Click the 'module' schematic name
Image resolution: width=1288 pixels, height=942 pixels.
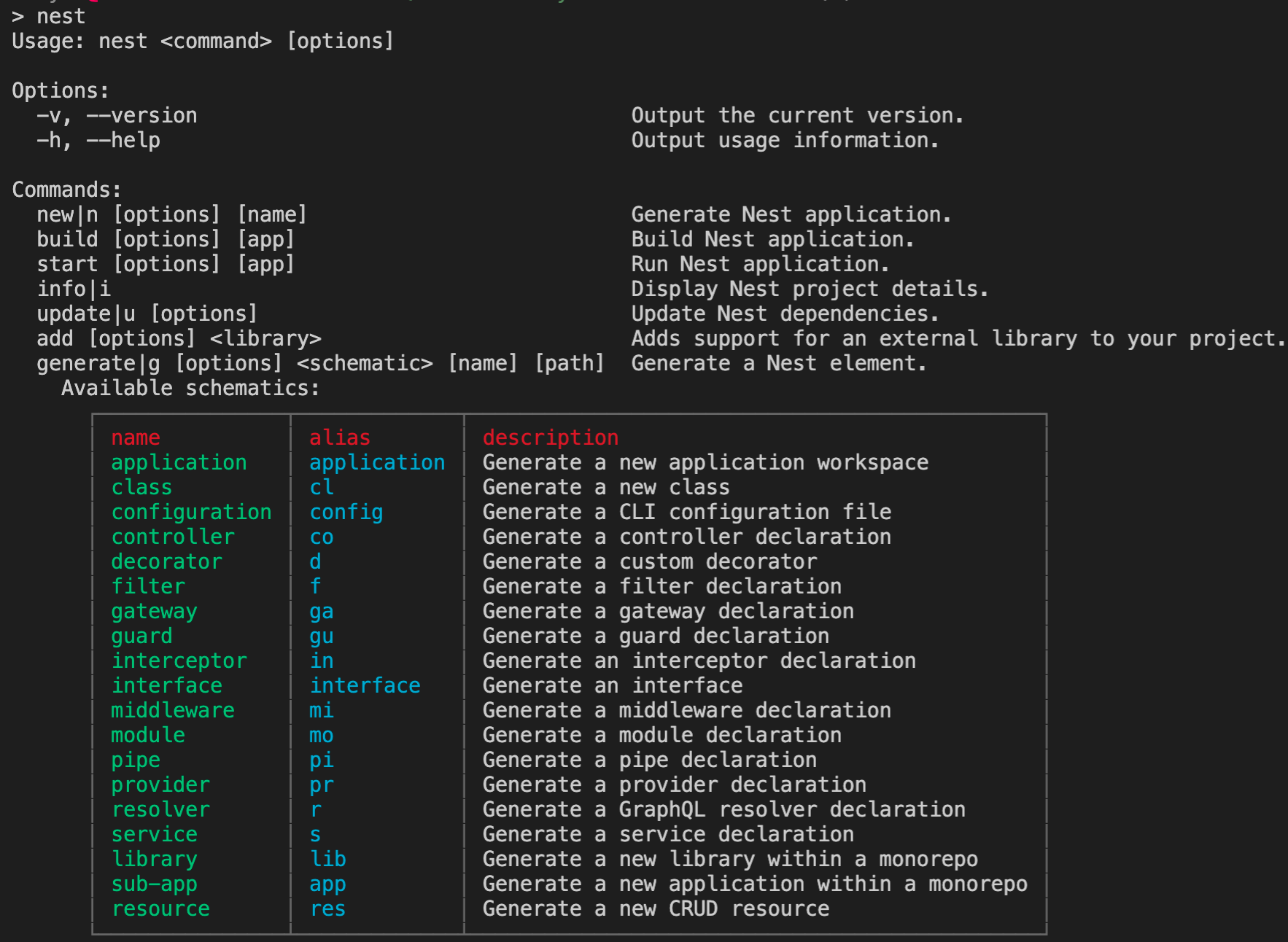click(148, 736)
